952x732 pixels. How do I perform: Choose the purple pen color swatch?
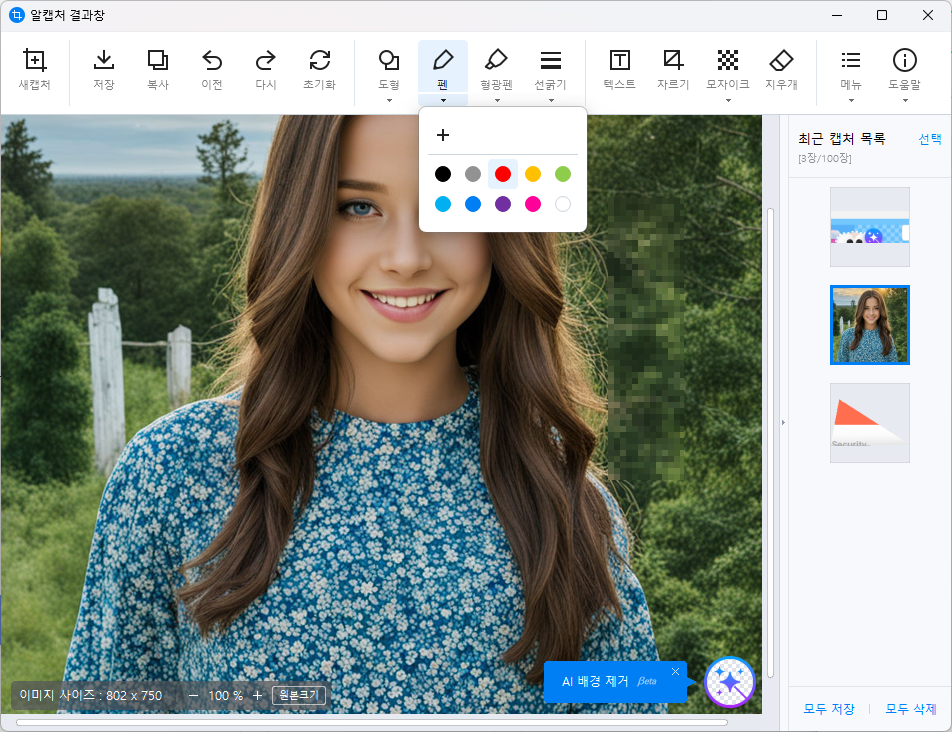503,204
